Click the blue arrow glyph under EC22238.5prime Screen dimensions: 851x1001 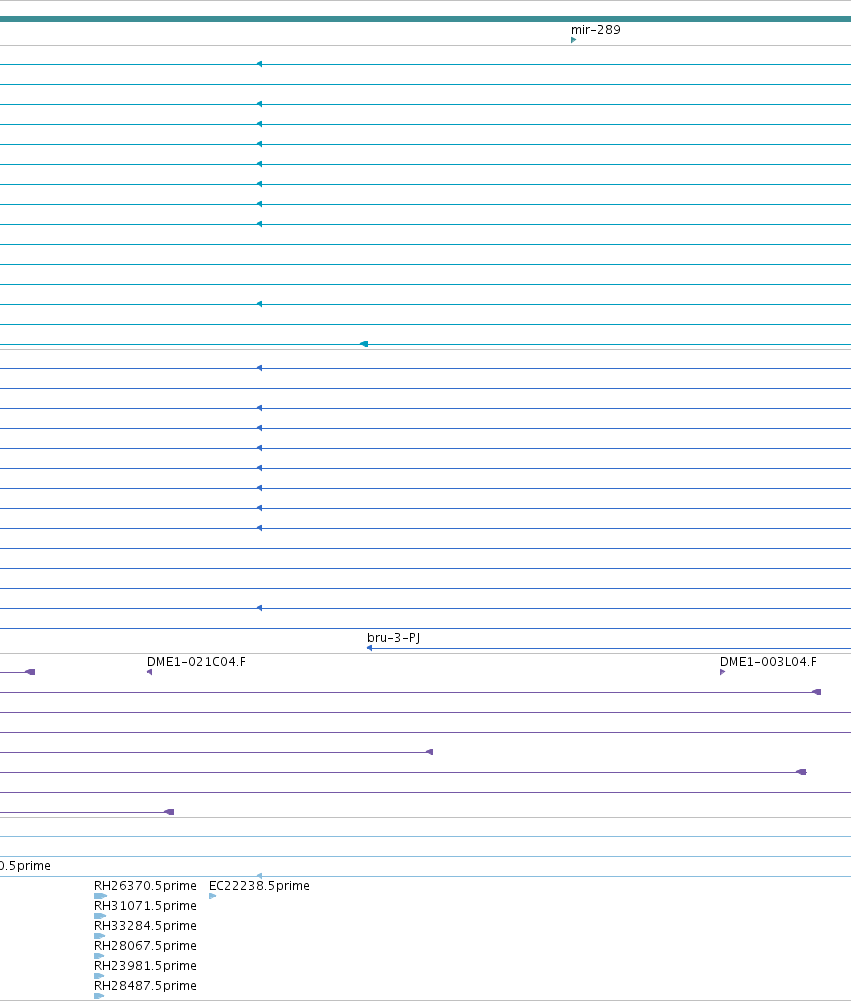(x=213, y=896)
